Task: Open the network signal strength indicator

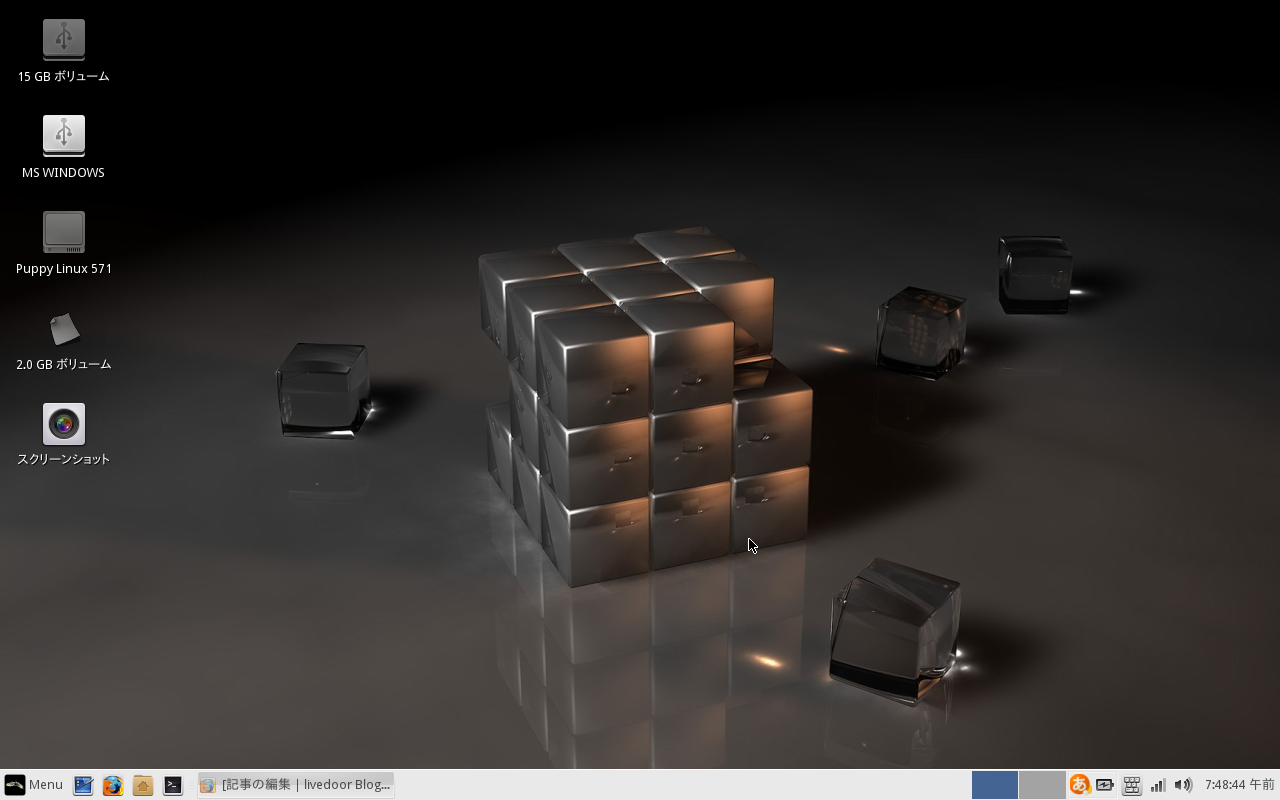Action: tap(1158, 785)
